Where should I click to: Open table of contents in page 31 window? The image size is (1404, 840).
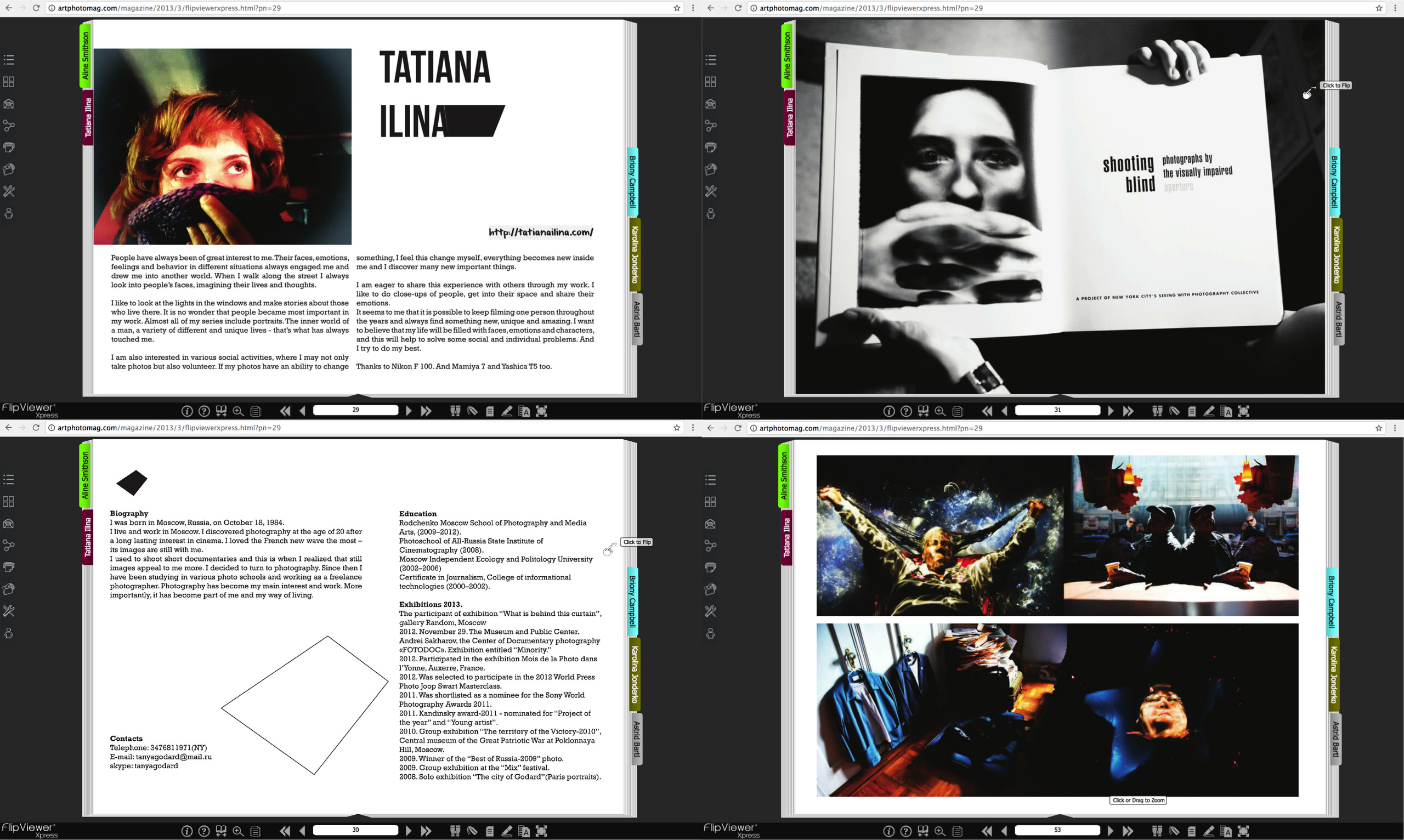click(710, 59)
